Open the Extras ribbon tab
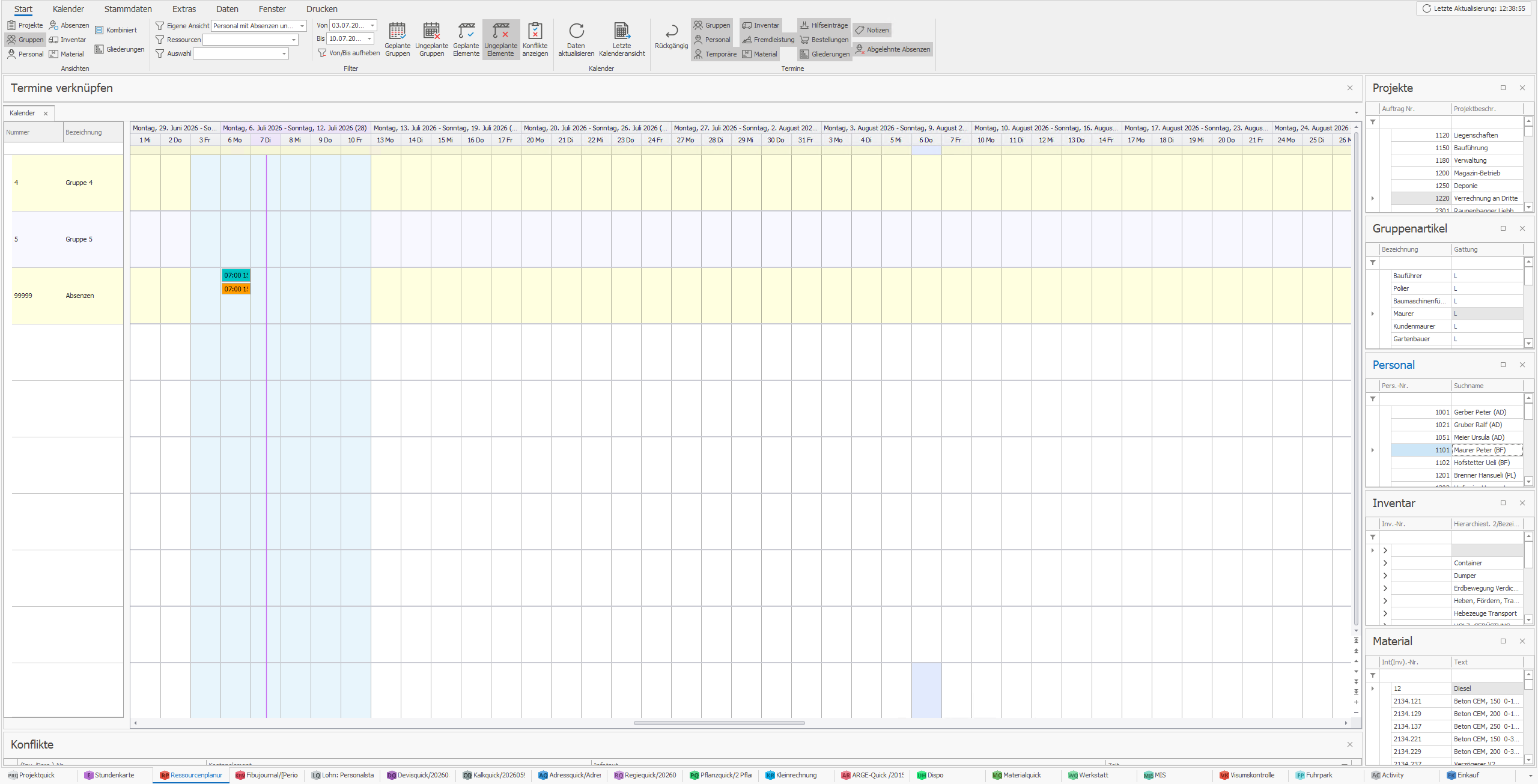Screen dimensions: 1538x784 pyautogui.click(x=184, y=9)
